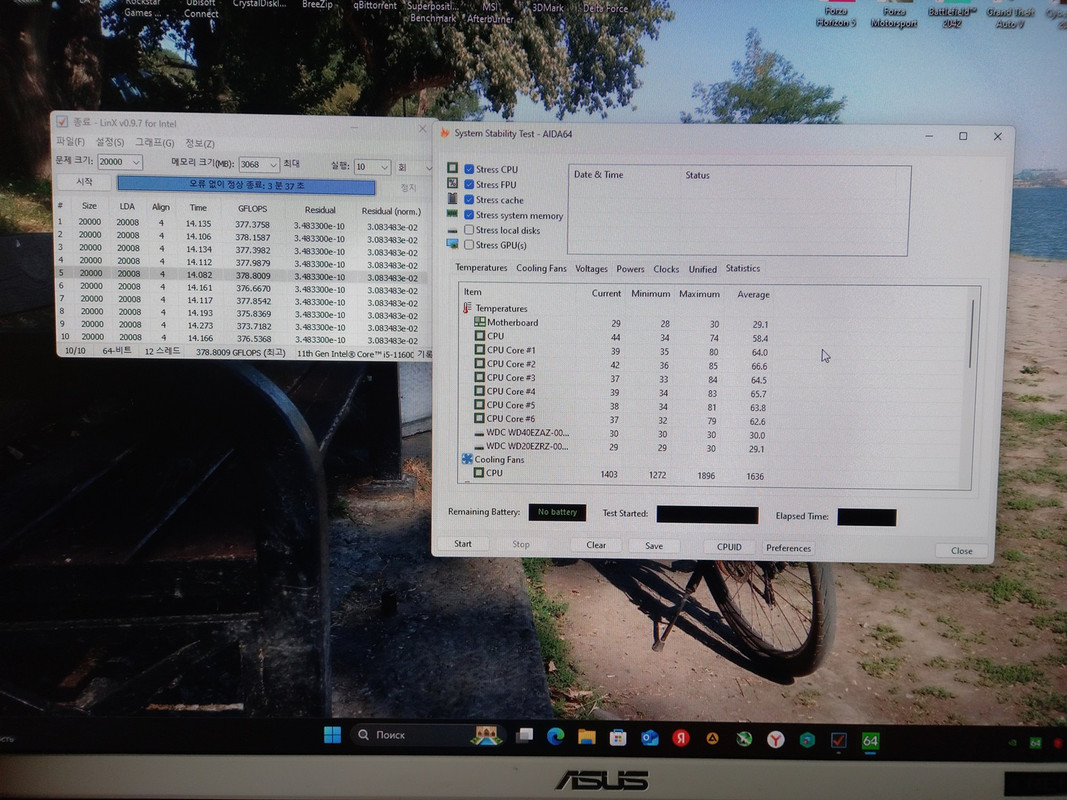The image size is (1067, 800).
Task: Switch to LinX via its taskbar icon
Action: [838, 740]
